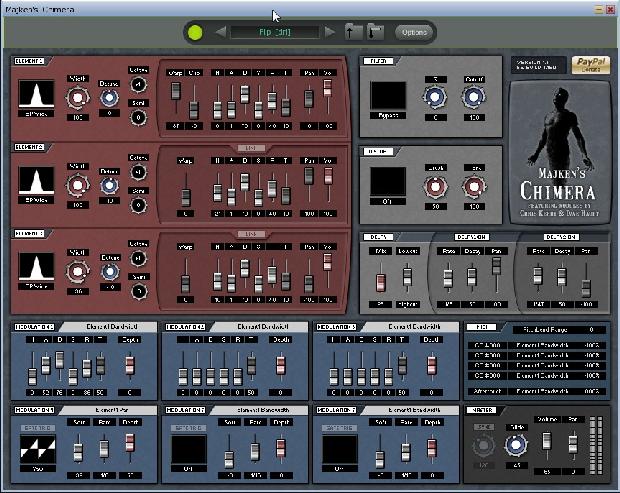620x493 pixels.
Task: Click the preset name display in top bar
Action: (275, 32)
